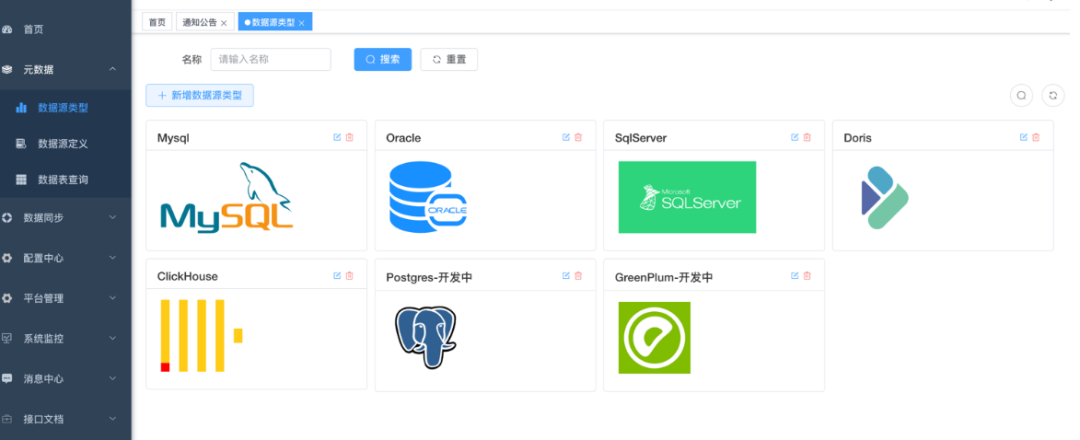
Task: Click the green SQLServer logo image
Action: click(x=687, y=197)
